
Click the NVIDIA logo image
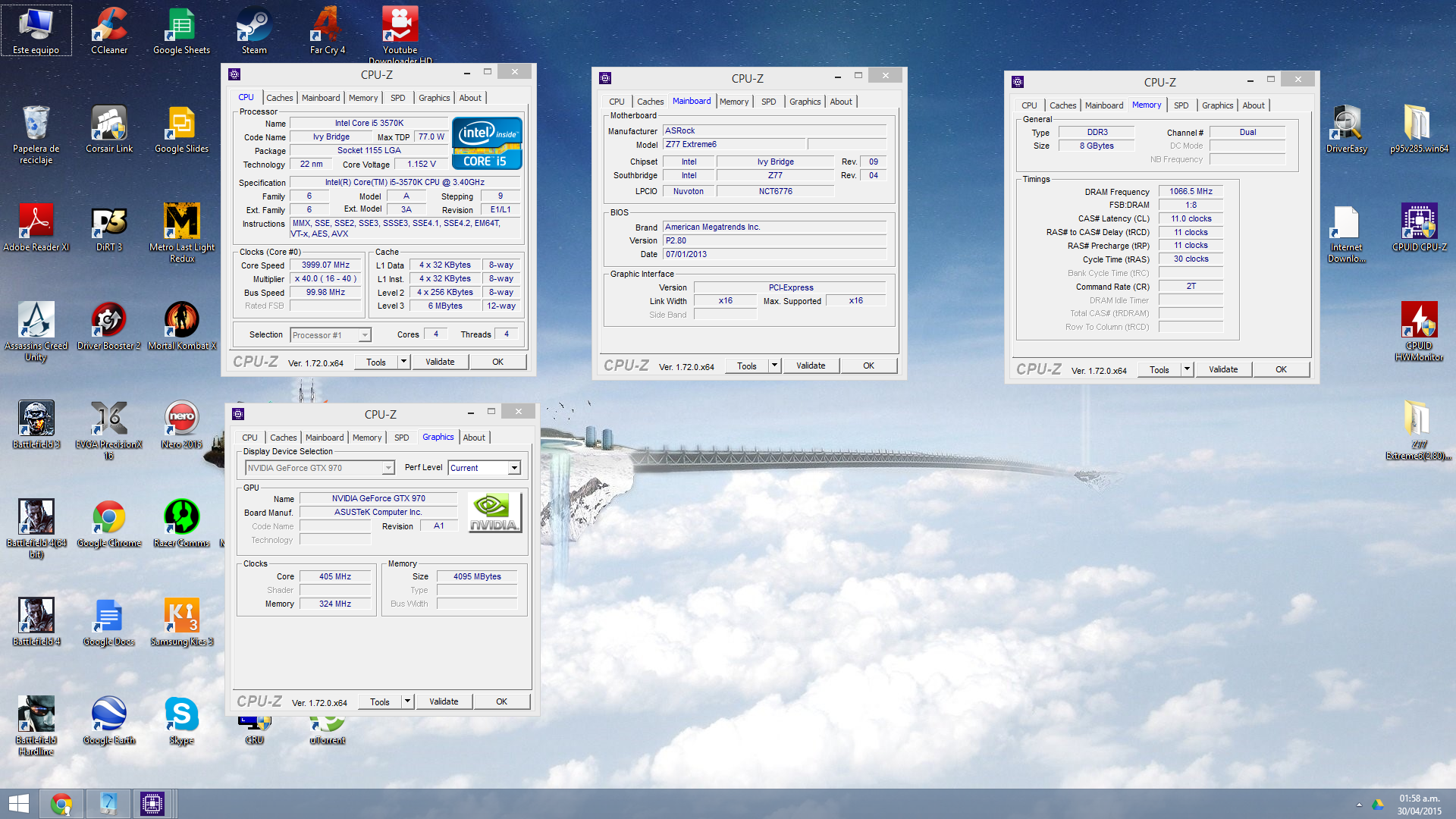point(494,513)
